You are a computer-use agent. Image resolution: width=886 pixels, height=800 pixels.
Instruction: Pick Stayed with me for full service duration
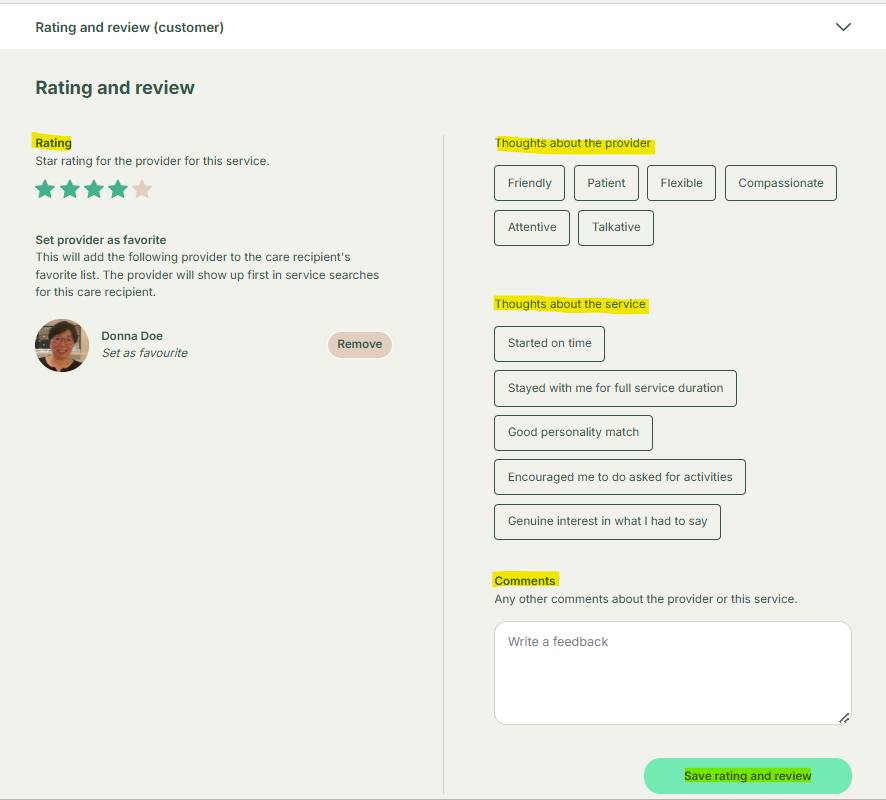tap(615, 388)
